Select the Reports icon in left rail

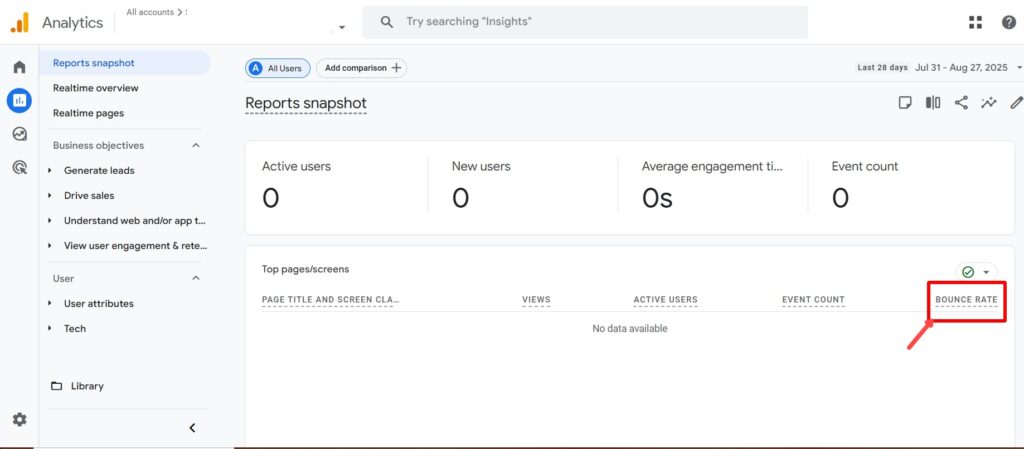(19, 100)
